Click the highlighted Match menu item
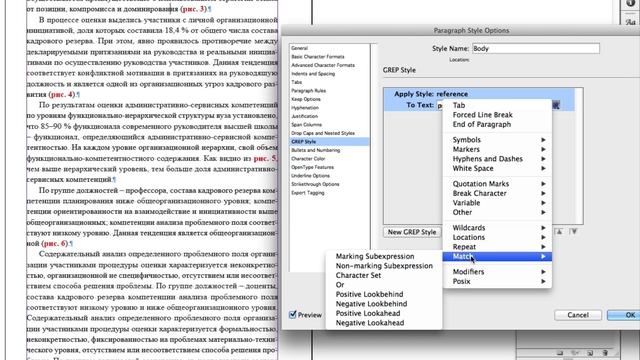The width and height of the screenshot is (640, 360). pyautogui.click(x=497, y=256)
